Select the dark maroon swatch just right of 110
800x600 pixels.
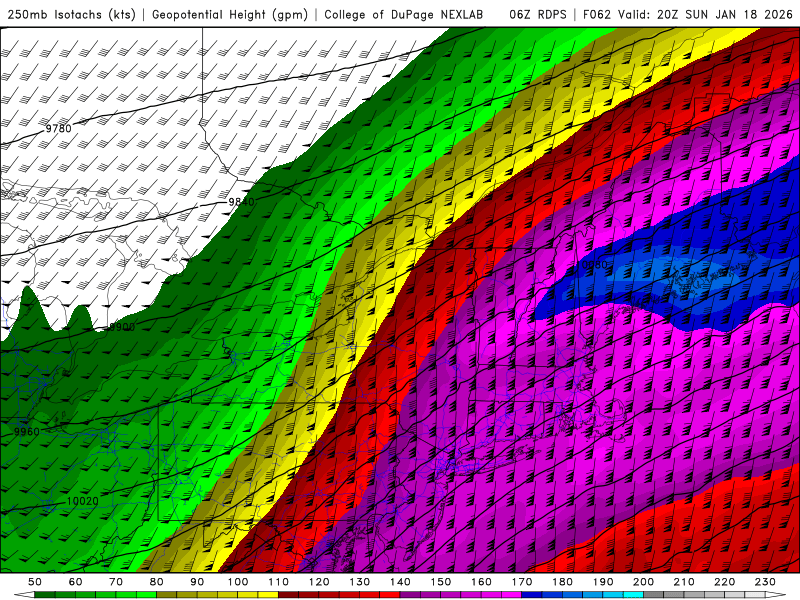288,595
